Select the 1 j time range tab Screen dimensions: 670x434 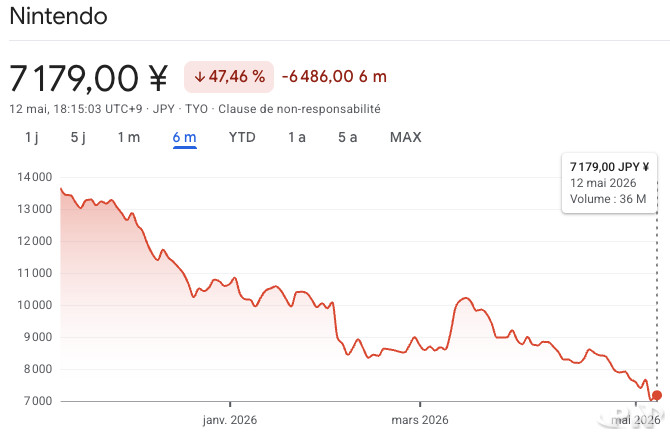click(31, 138)
